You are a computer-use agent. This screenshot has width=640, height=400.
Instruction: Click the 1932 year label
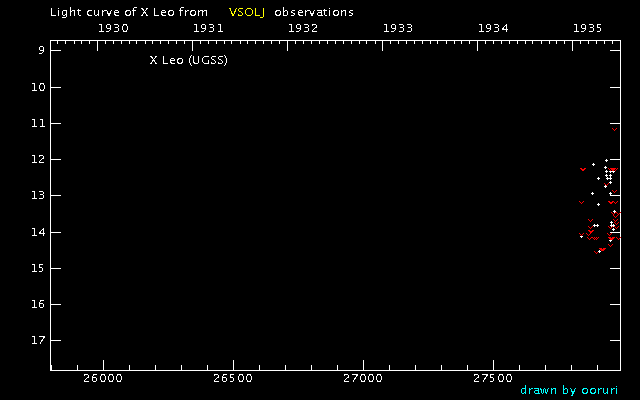(x=303, y=28)
